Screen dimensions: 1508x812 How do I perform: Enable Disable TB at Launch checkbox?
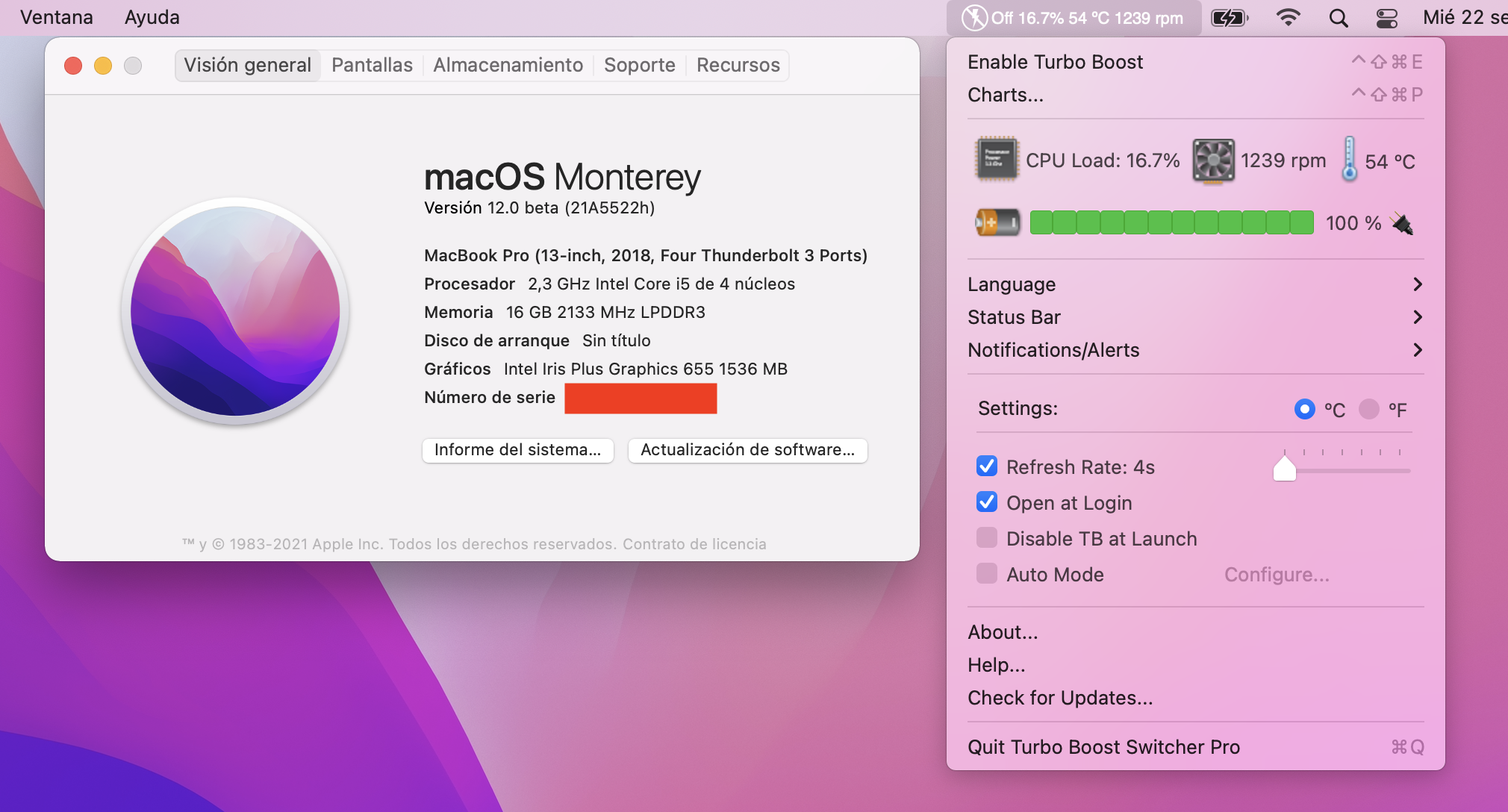[x=987, y=538]
